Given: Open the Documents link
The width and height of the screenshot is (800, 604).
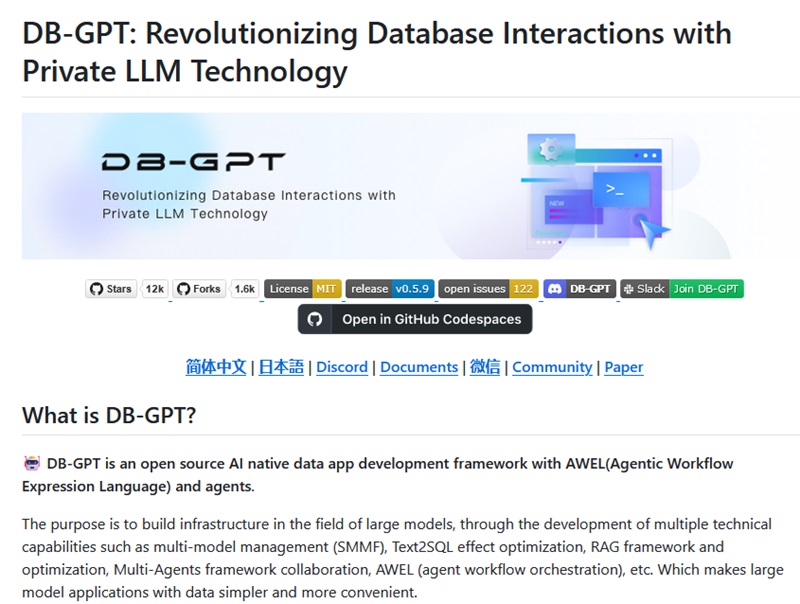Looking at the screenshot, I should coord(419,367).
